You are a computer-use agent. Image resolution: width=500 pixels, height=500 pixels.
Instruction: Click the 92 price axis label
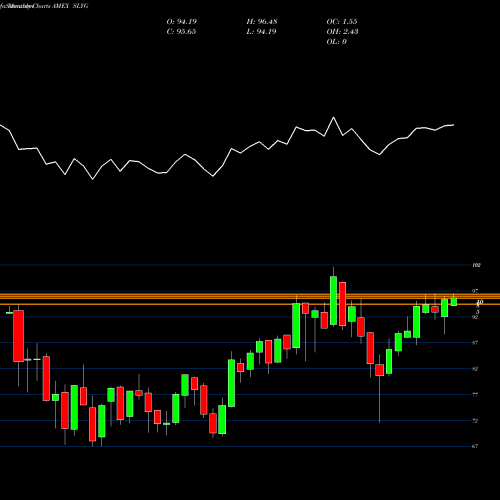coord(475,317)
